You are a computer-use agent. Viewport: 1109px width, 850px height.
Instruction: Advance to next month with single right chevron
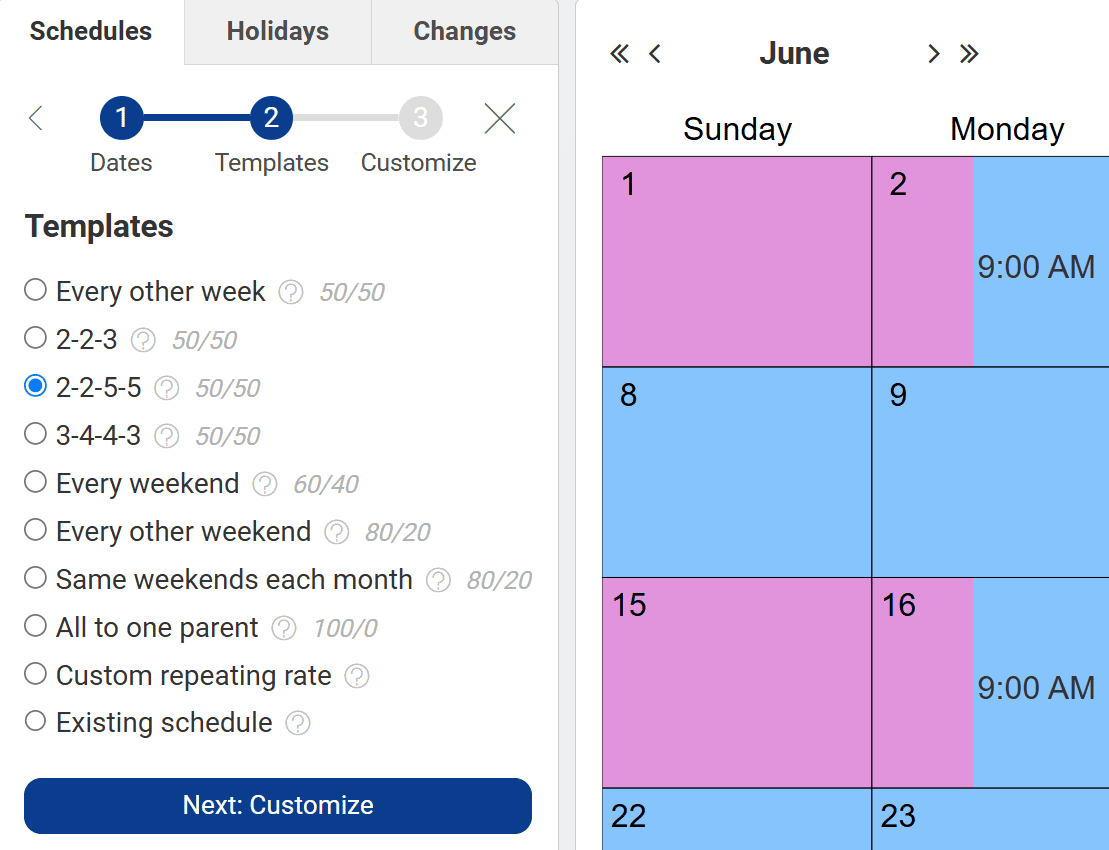pos(933,54)
